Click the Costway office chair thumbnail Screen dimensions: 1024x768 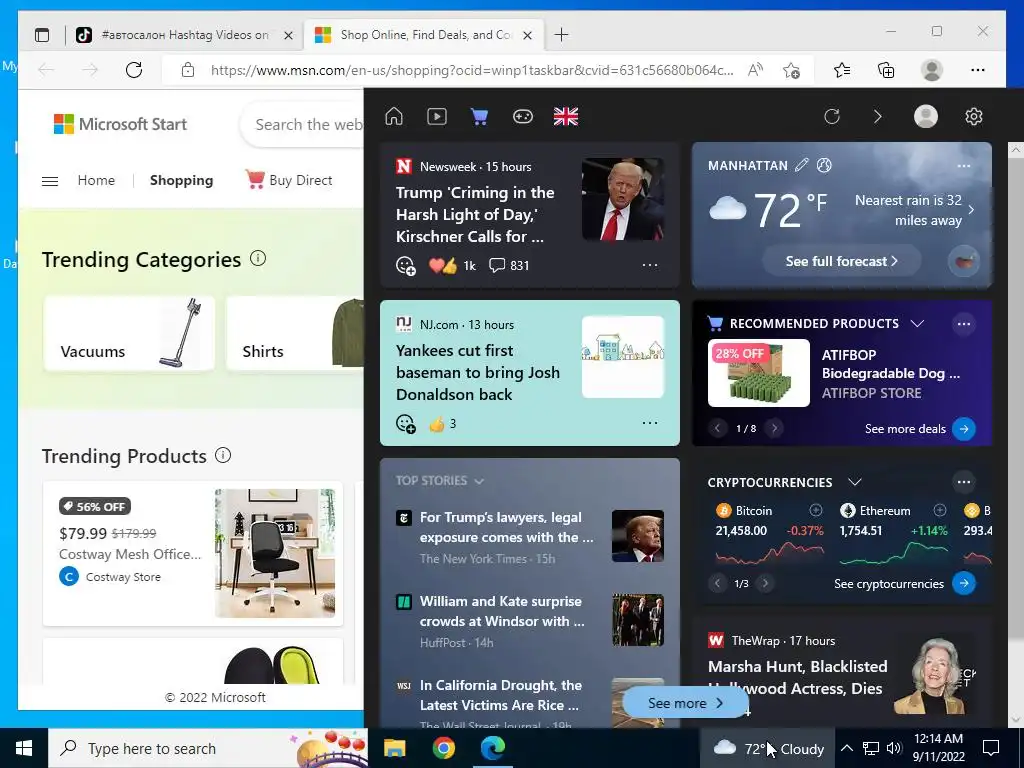pos(275,552)
